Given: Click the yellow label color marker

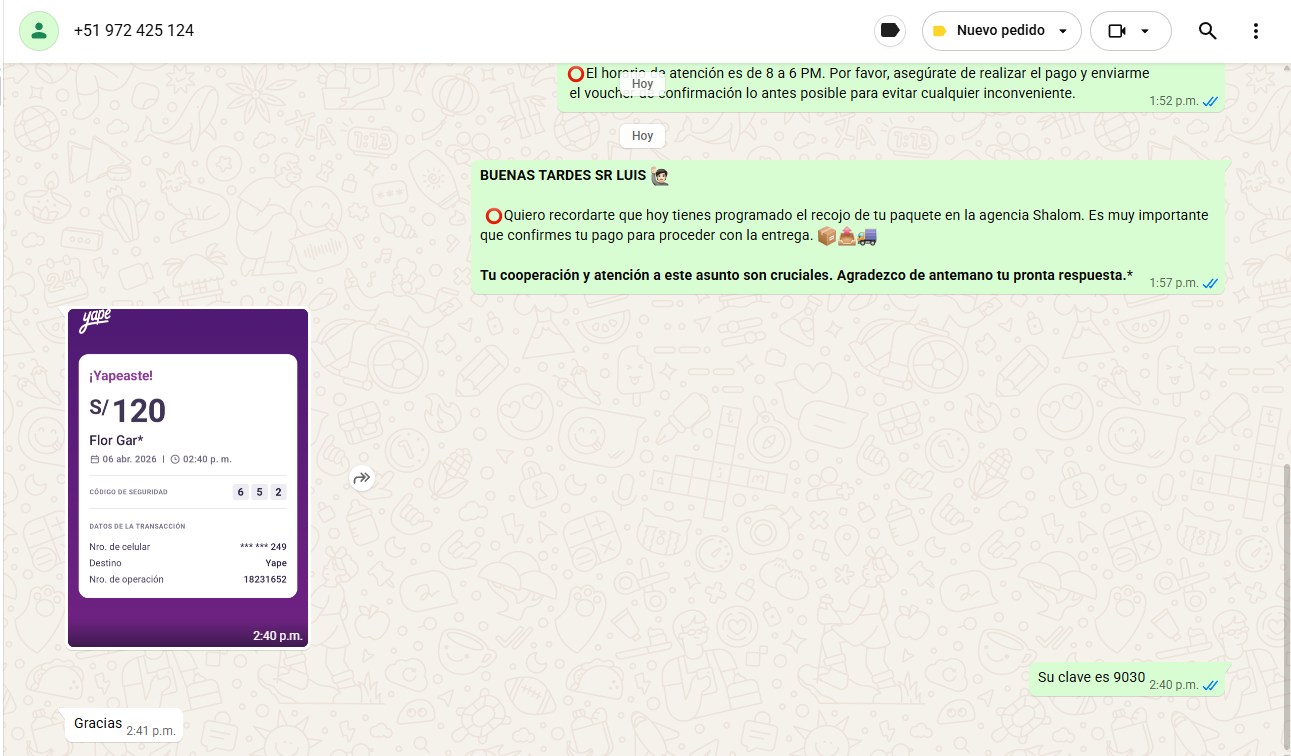Looking at the screenshot, I should point(939,31).
